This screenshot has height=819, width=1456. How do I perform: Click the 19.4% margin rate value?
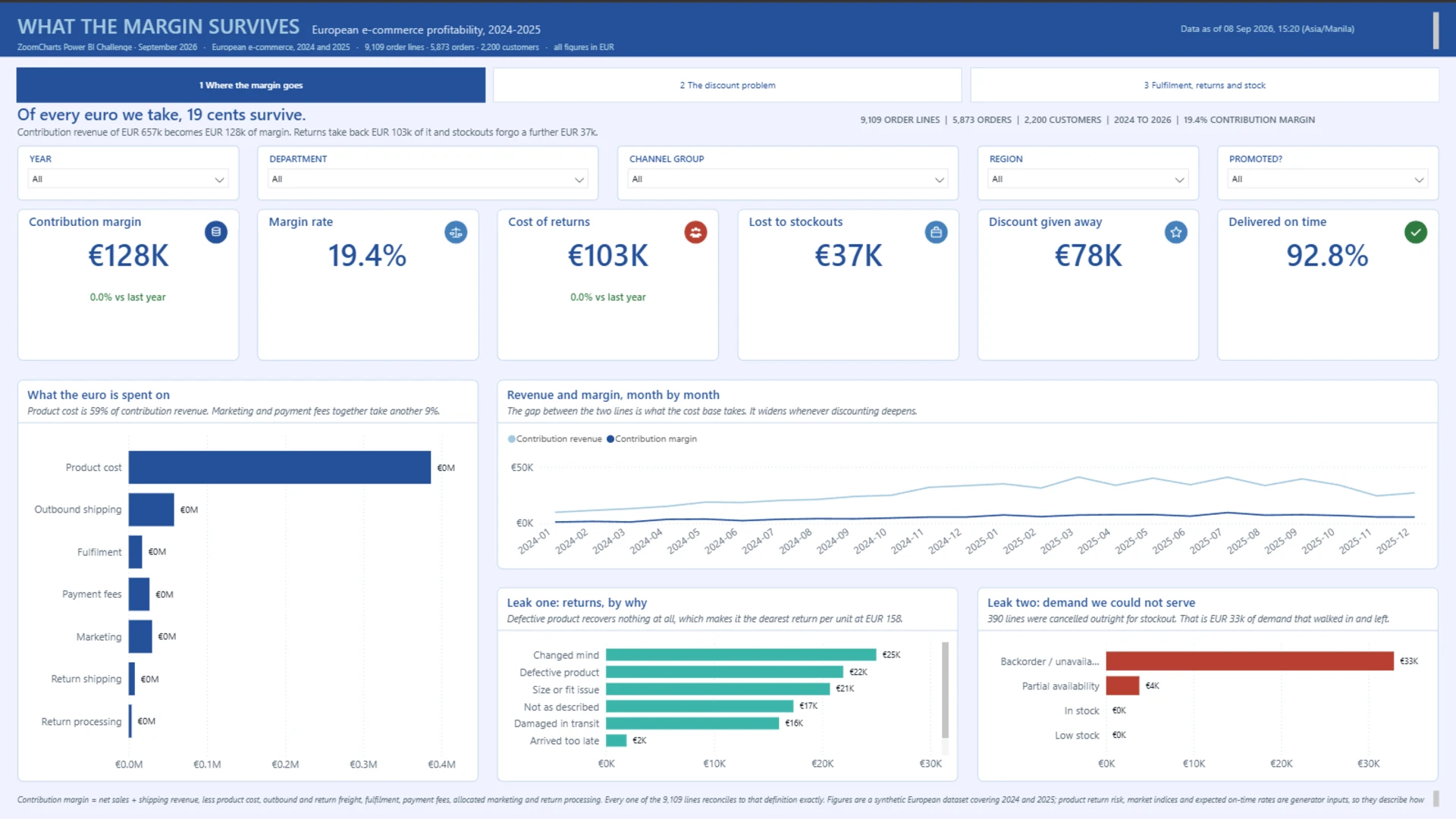pyautogui.click(x=368, y=256)
